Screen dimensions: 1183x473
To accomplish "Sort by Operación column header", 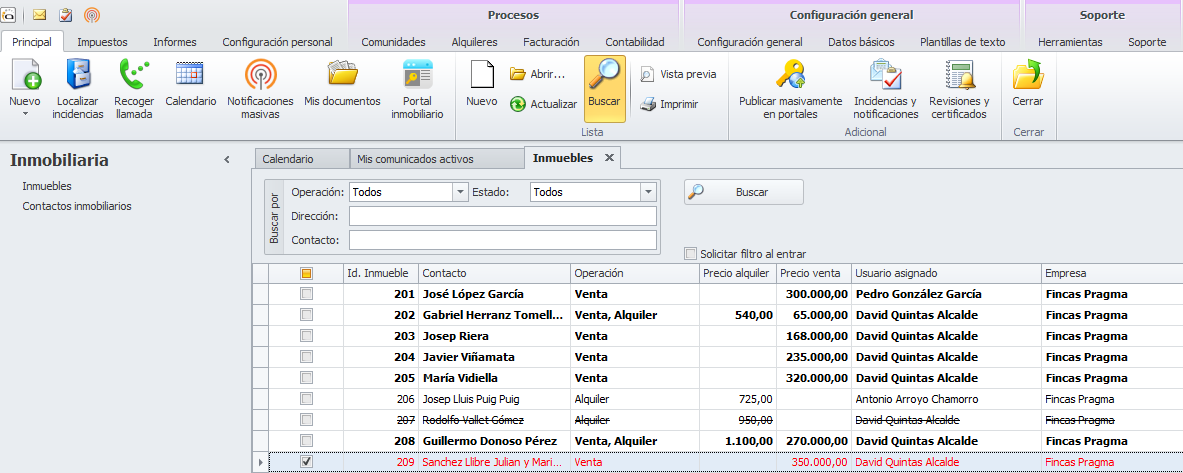I will (x=635, y=273).
